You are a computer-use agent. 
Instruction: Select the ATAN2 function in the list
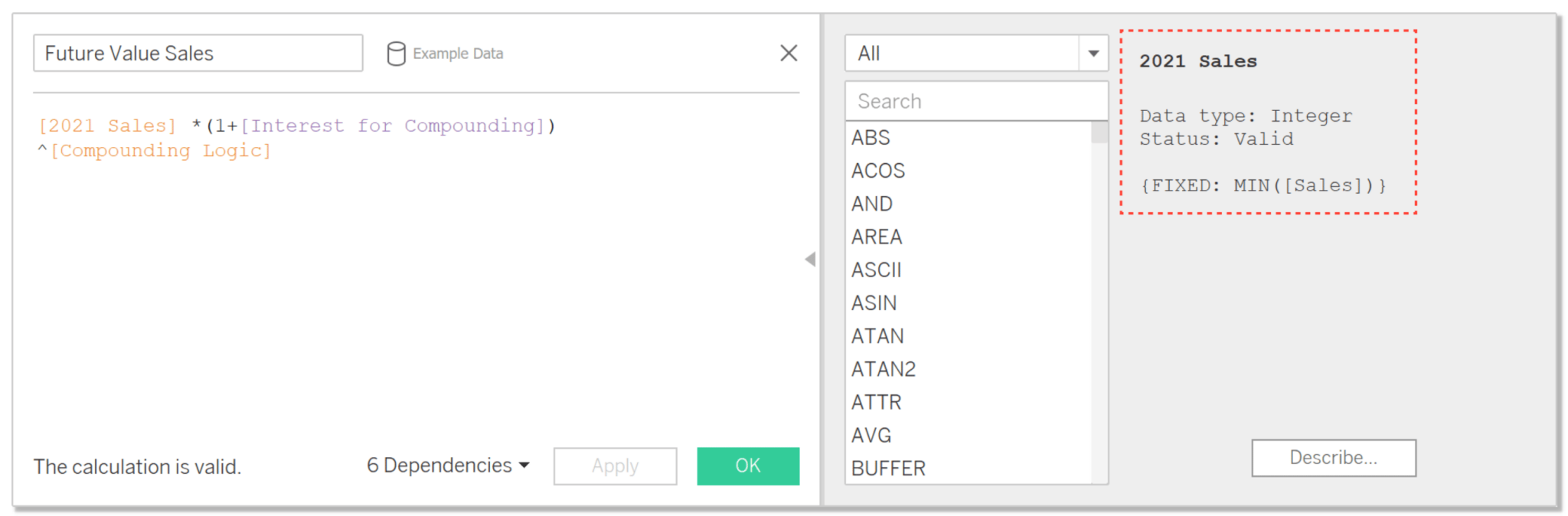(882, 368)
